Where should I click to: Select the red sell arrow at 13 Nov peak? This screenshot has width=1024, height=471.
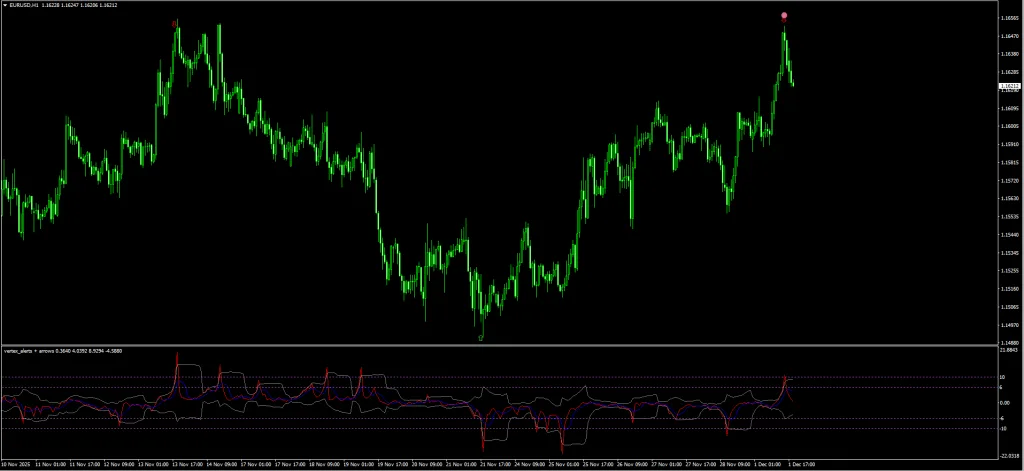tap(176, 22)
